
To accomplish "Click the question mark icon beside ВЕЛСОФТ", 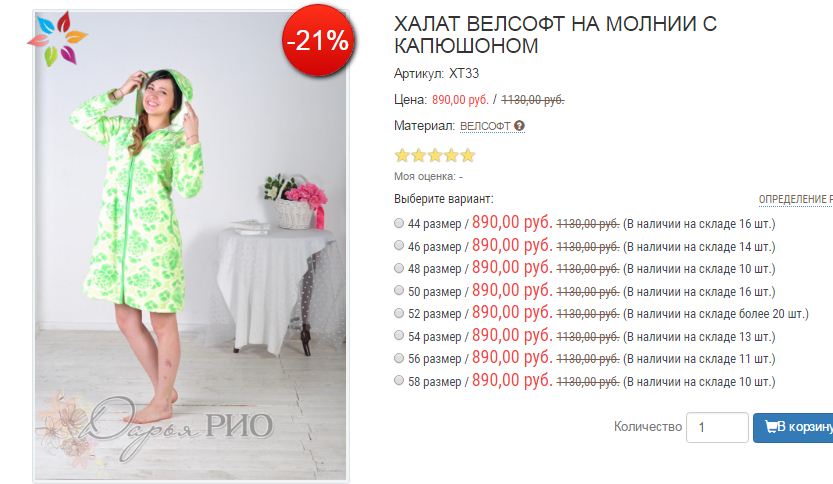I will [x=519, y=126].
